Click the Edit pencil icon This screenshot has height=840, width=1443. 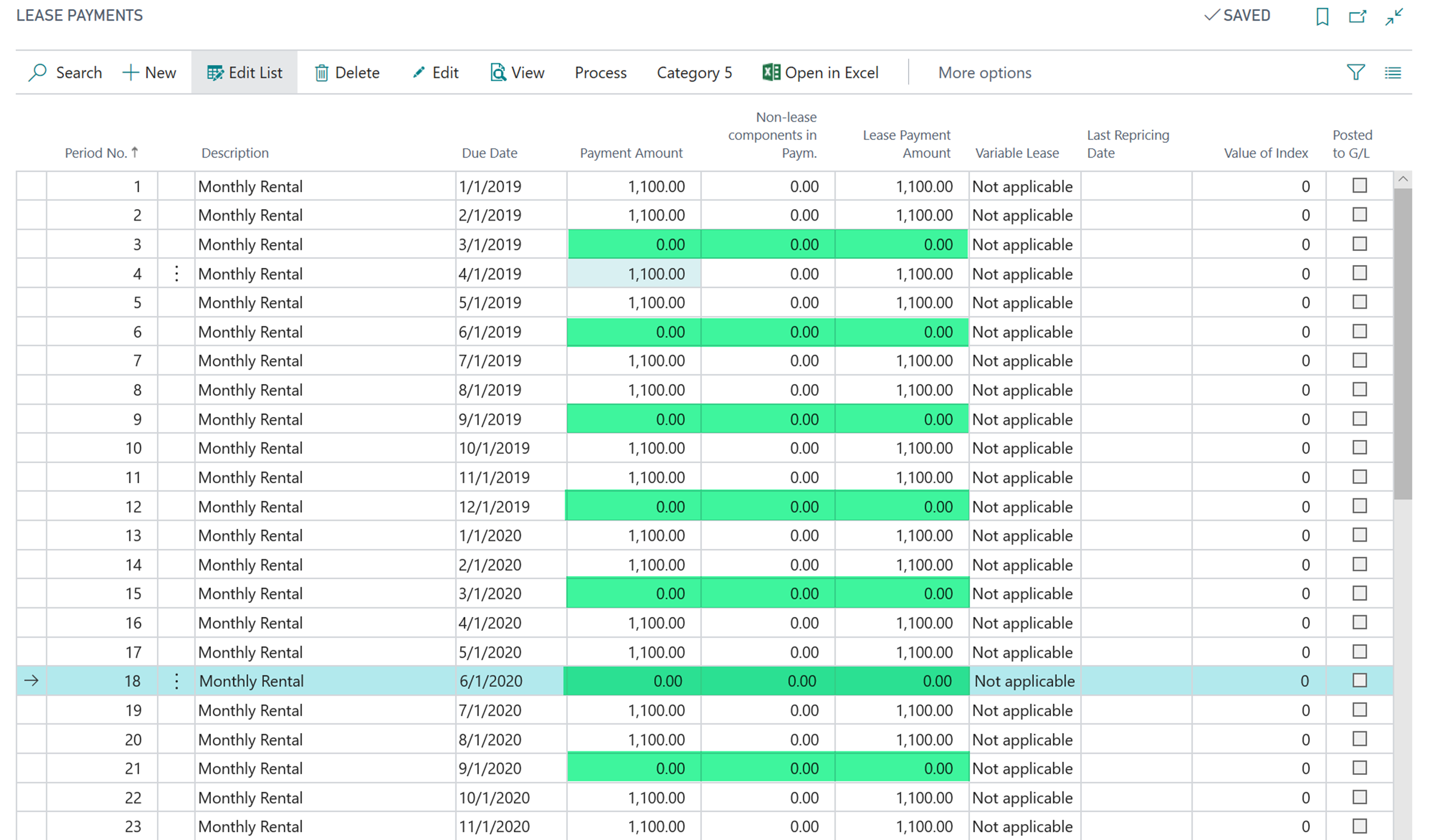418,72
